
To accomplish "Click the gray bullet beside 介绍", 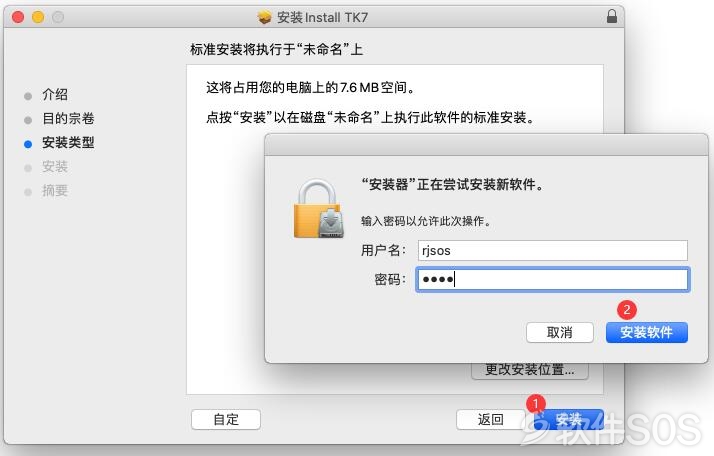I will (x=28, y=96).
